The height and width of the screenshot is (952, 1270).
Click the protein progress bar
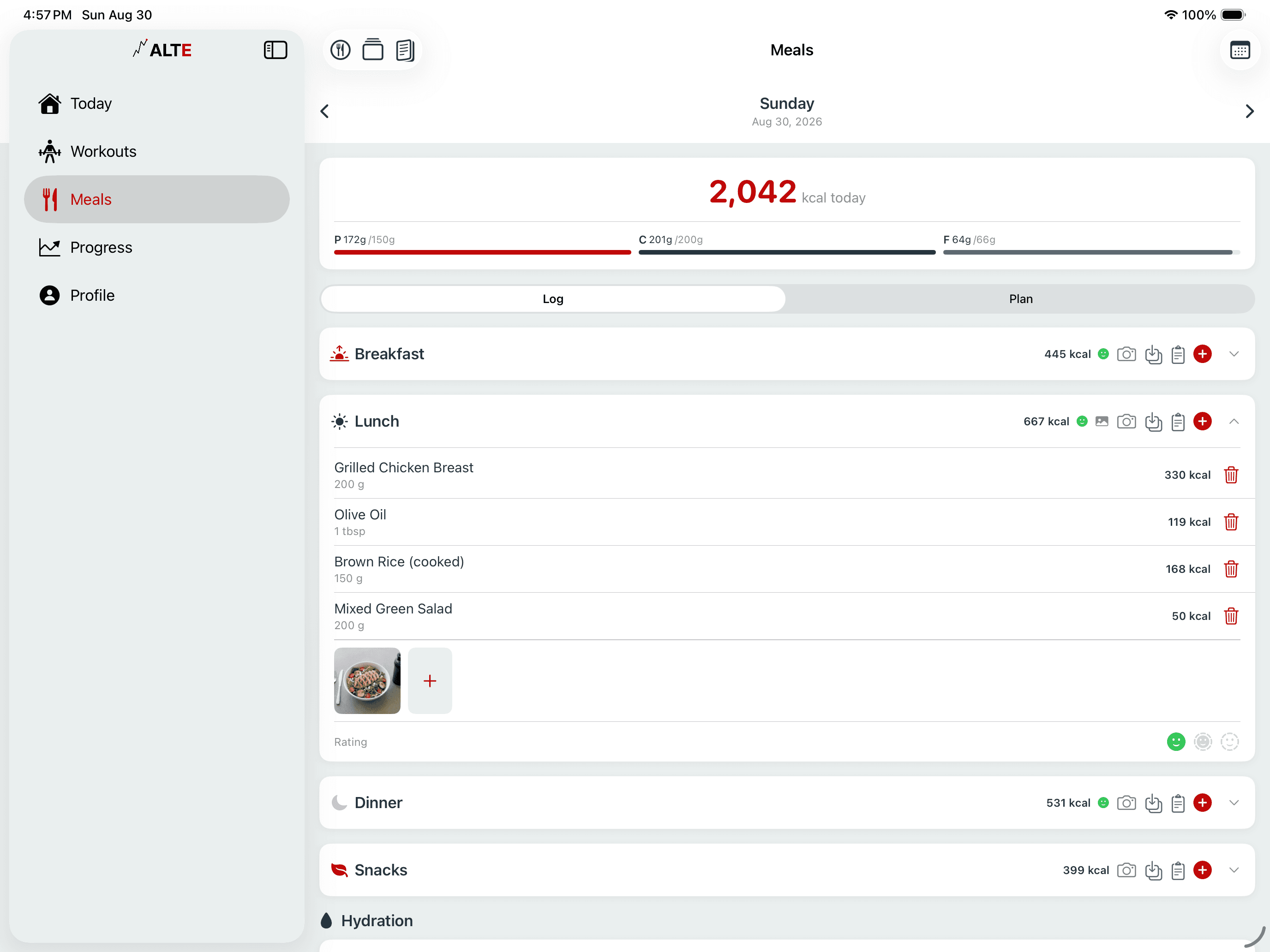click(x=482, y=252)
